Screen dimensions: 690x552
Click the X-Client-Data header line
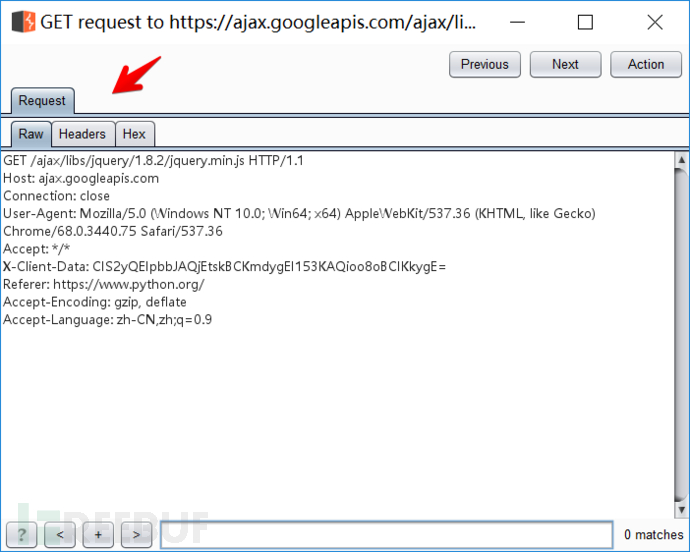click(224, 266)
